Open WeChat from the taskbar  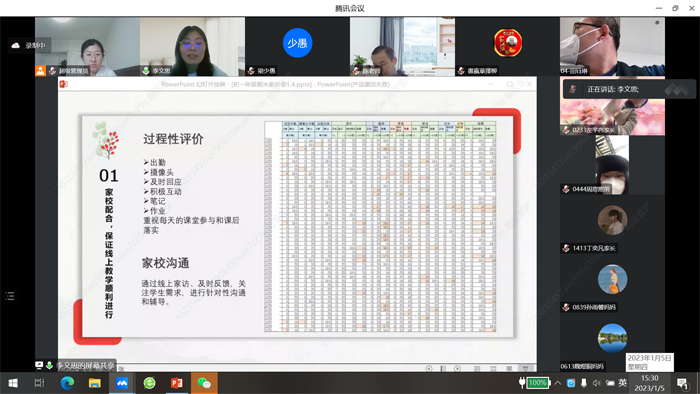point(204,383)
